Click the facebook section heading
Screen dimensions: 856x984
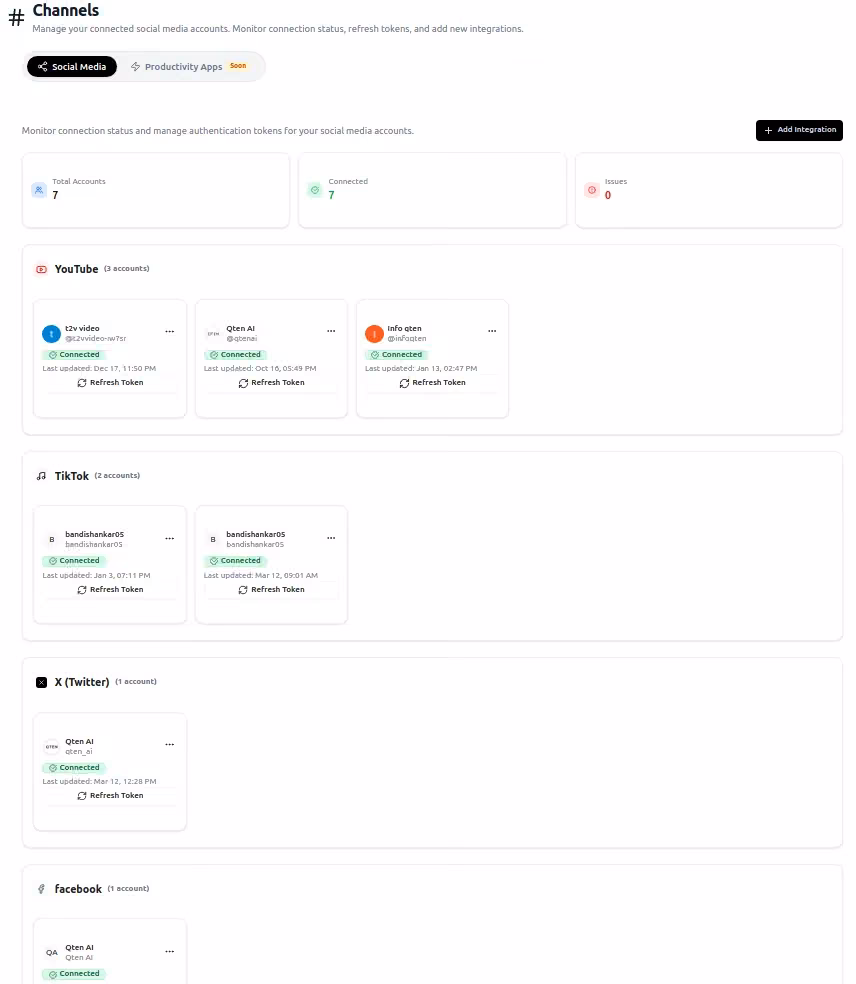pyautogui.click(x=78, y=889)
